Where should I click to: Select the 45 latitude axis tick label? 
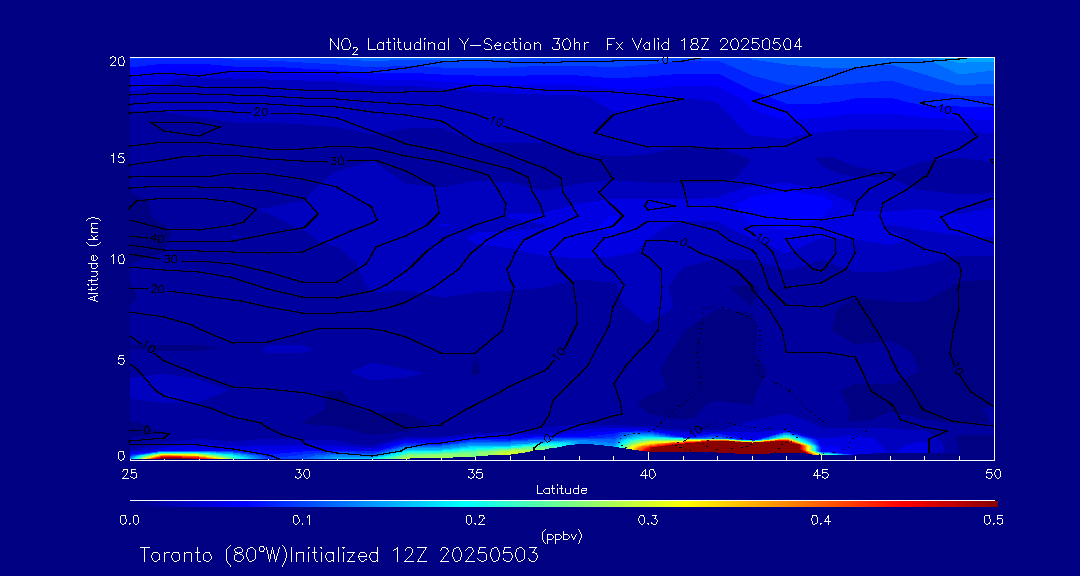[821, 472]
